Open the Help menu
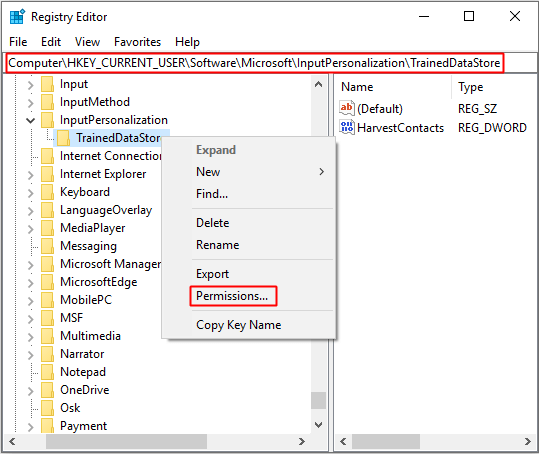This screenshot has height=454, width=539. click(187, 42)
